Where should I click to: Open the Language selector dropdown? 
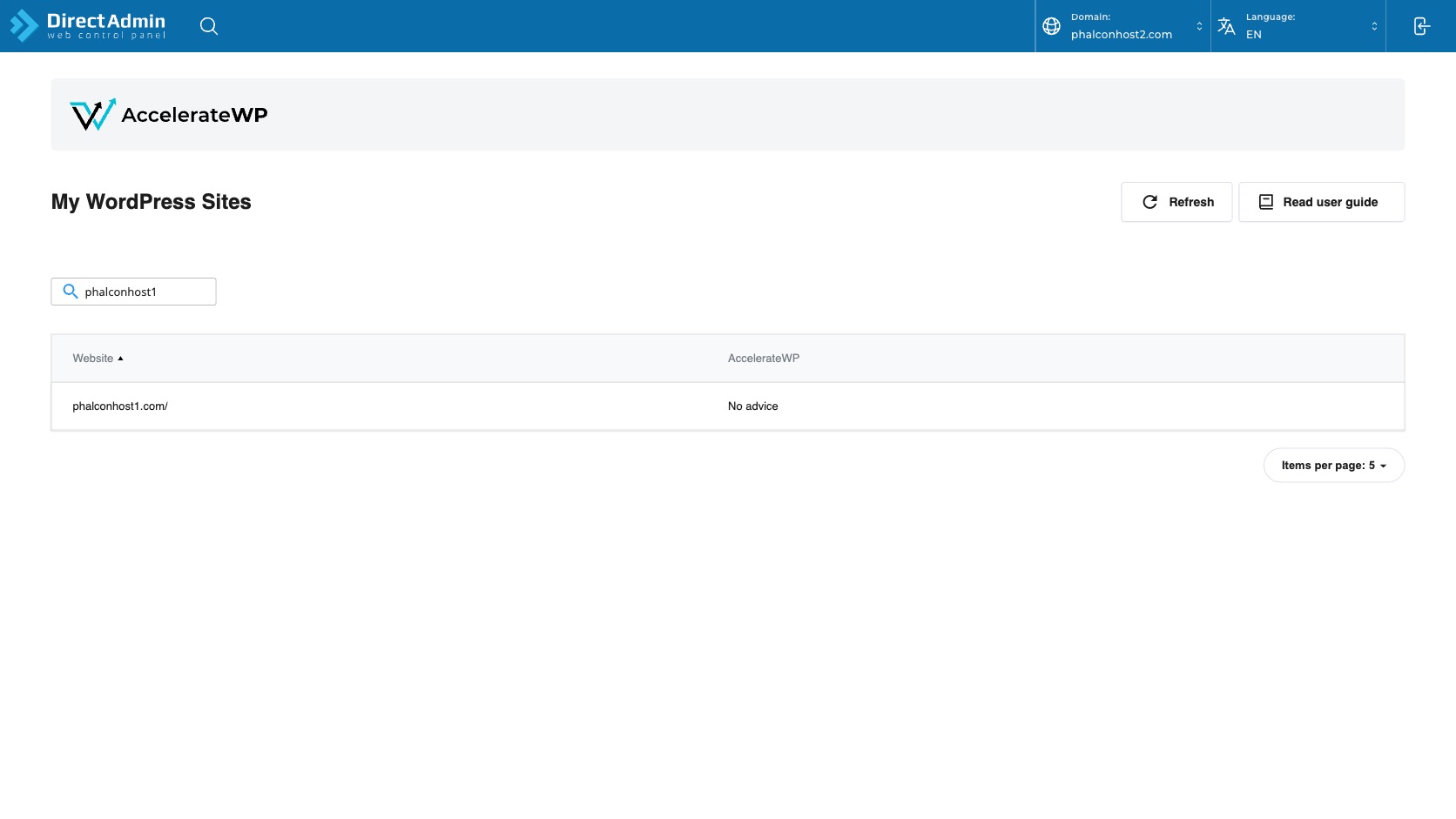(x=1298, y=26)
